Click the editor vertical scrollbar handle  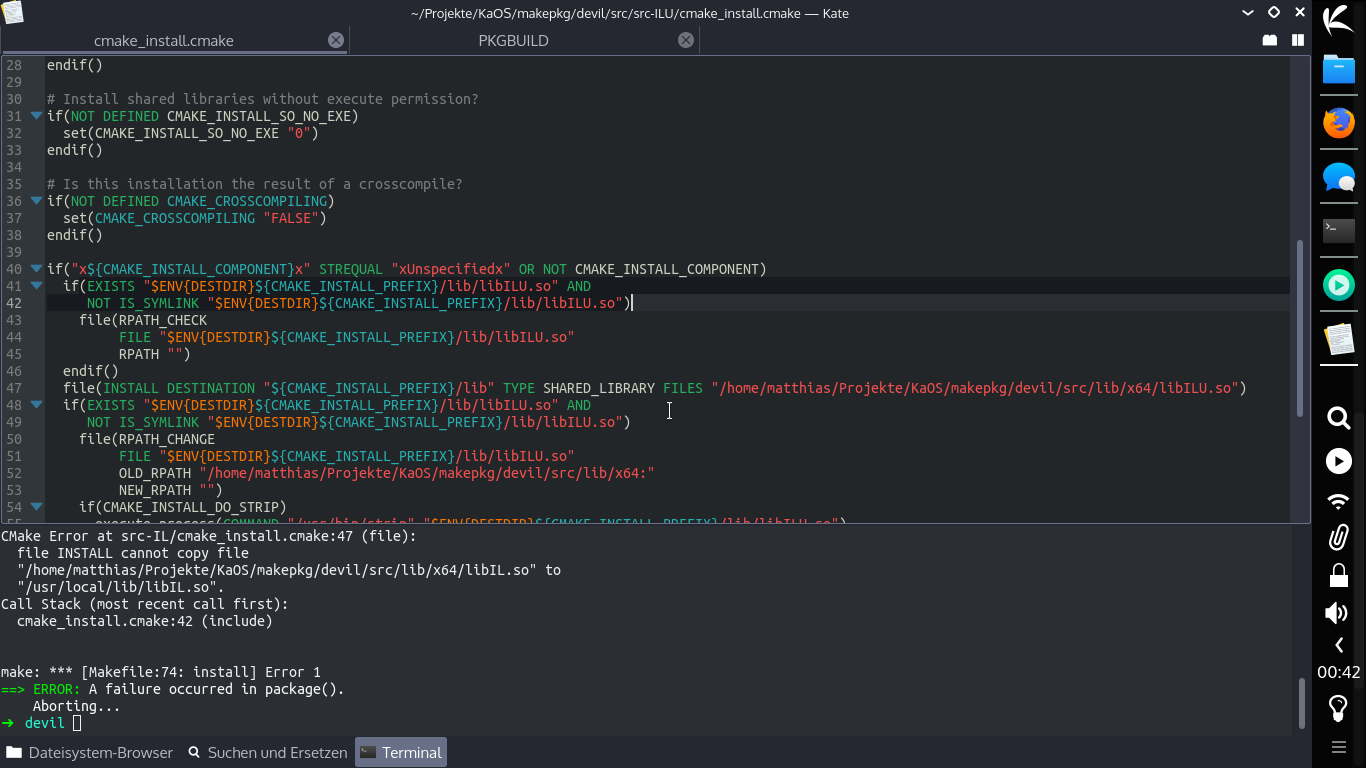(1300, 328)
